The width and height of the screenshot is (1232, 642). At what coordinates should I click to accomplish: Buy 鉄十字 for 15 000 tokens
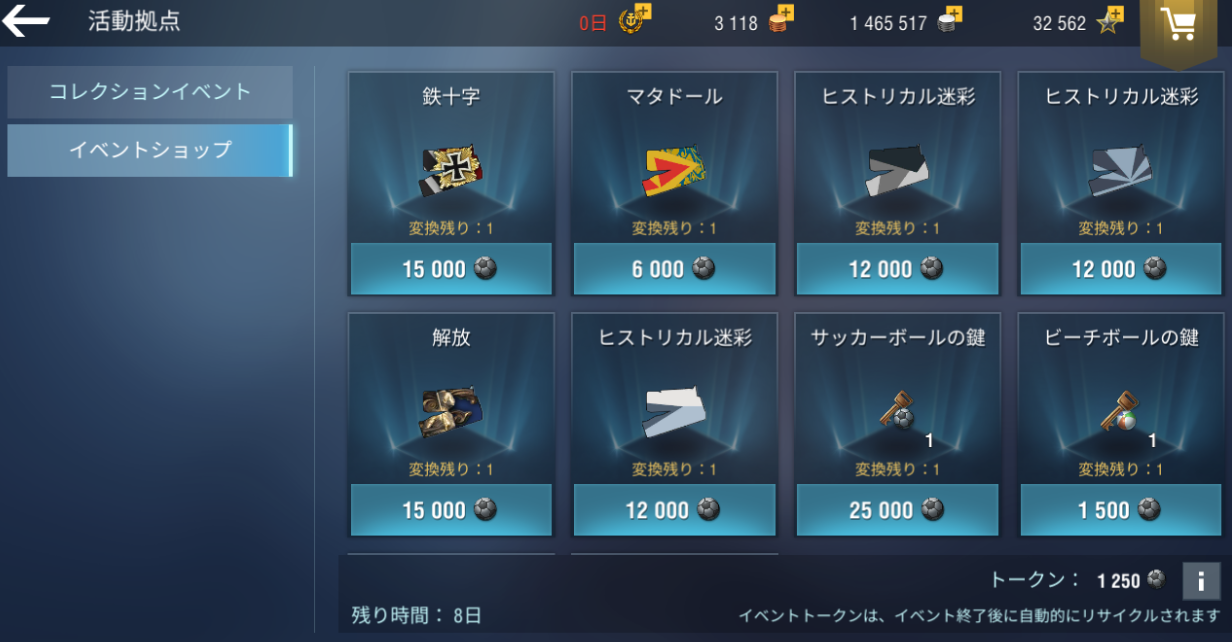tap(451, 268)
